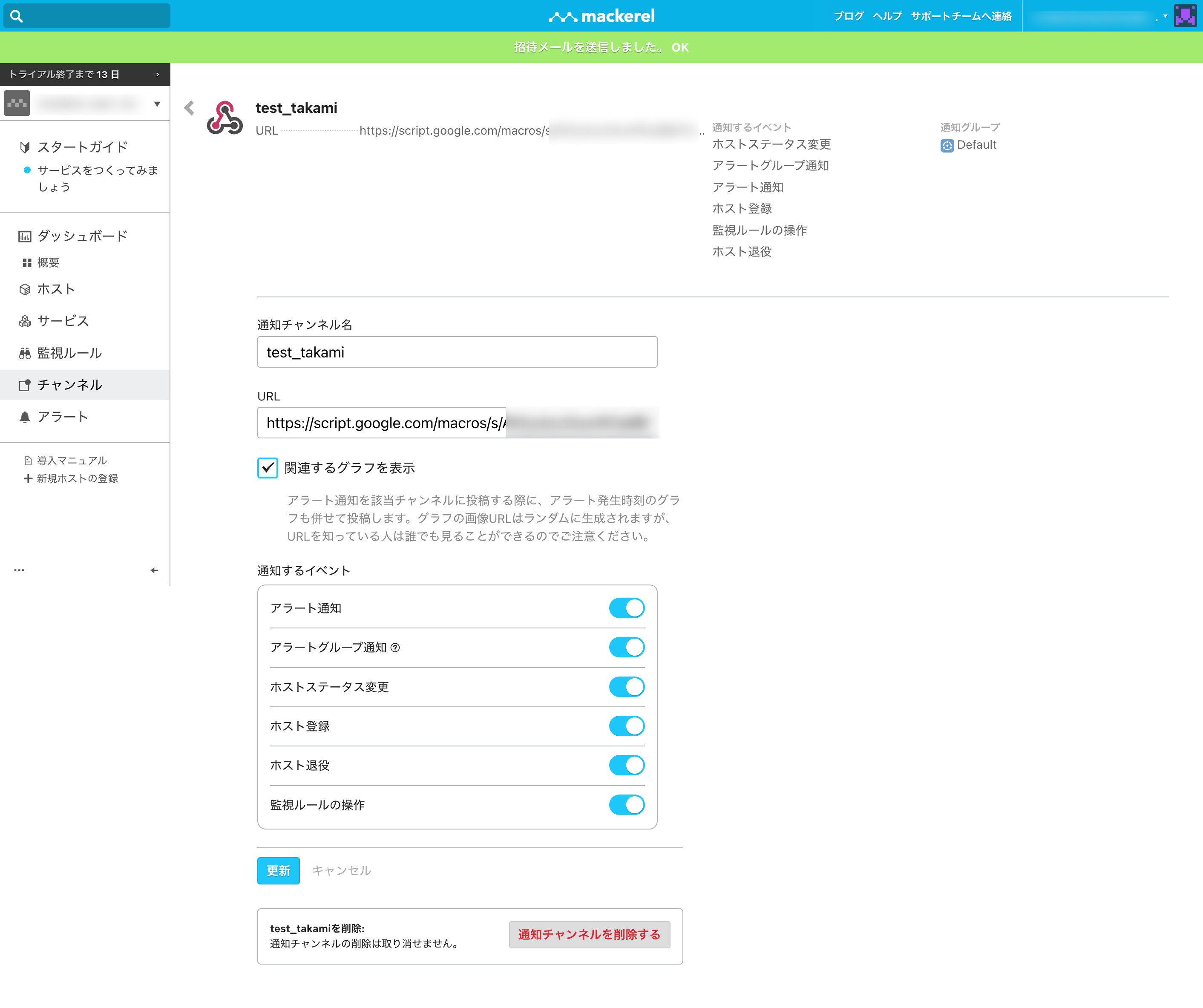Open the organization selector dropdown arrow
Image resolution: width=1203 pixels, height=1008 pixels.
click(x=157, y=104)
